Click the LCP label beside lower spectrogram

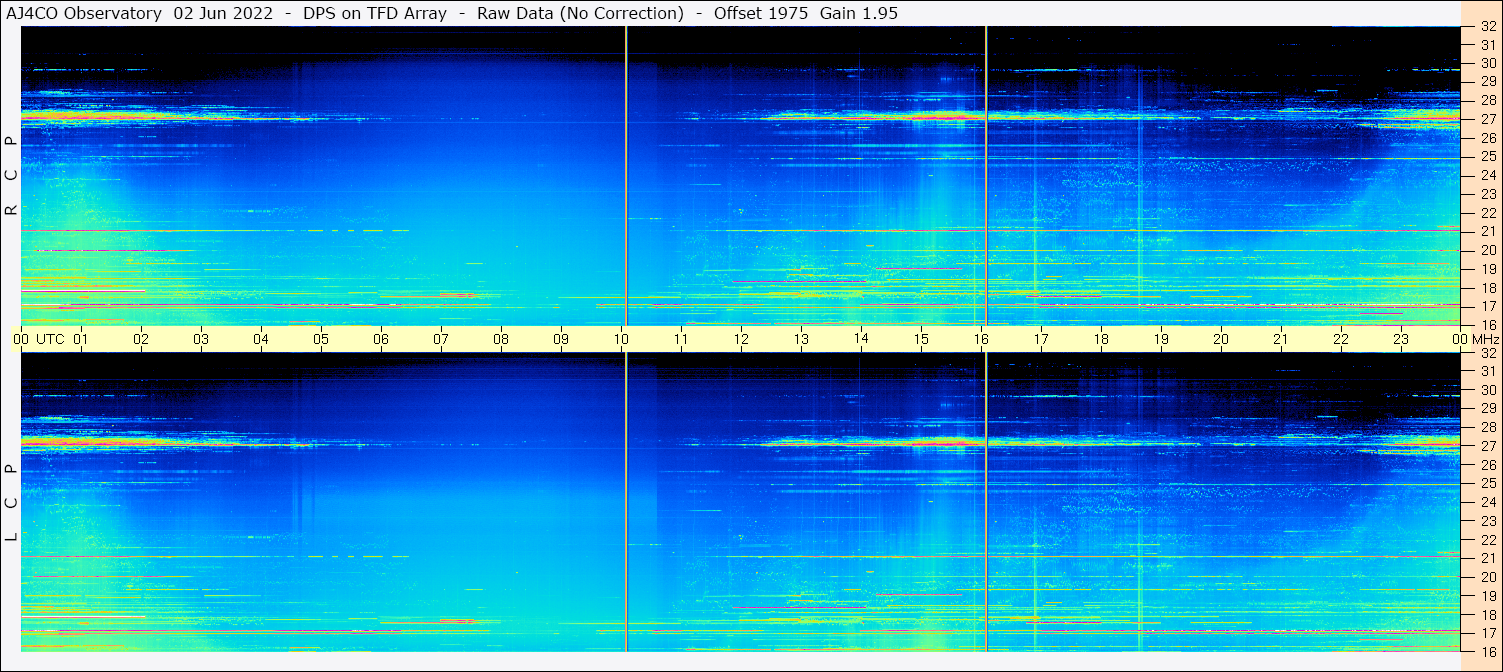click(11, 502)
